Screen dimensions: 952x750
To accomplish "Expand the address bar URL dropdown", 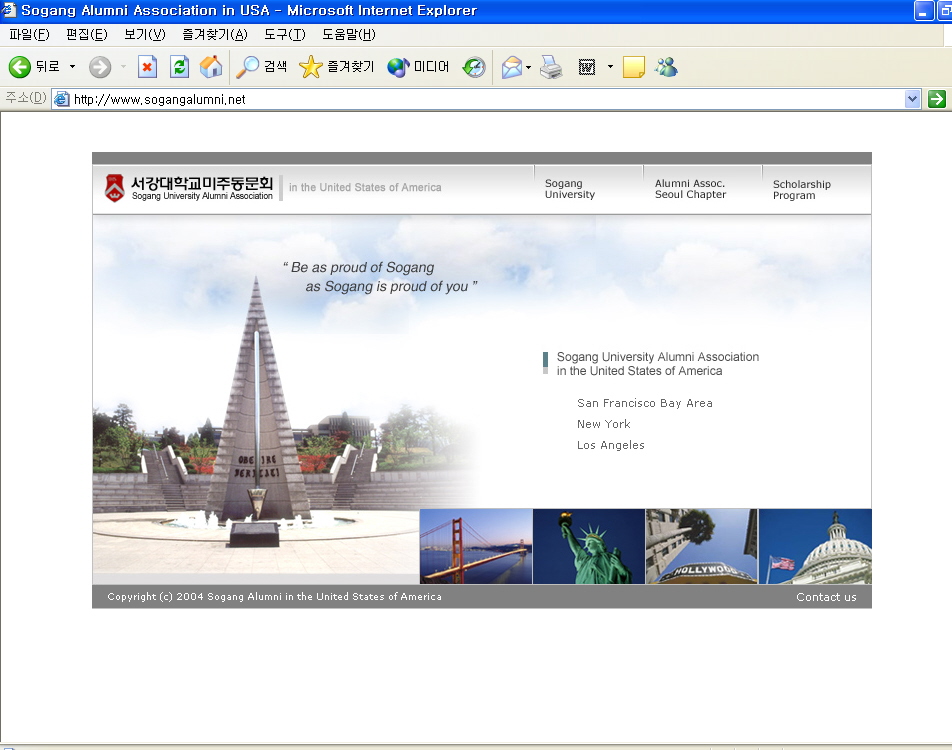I will tap(912, 99).
